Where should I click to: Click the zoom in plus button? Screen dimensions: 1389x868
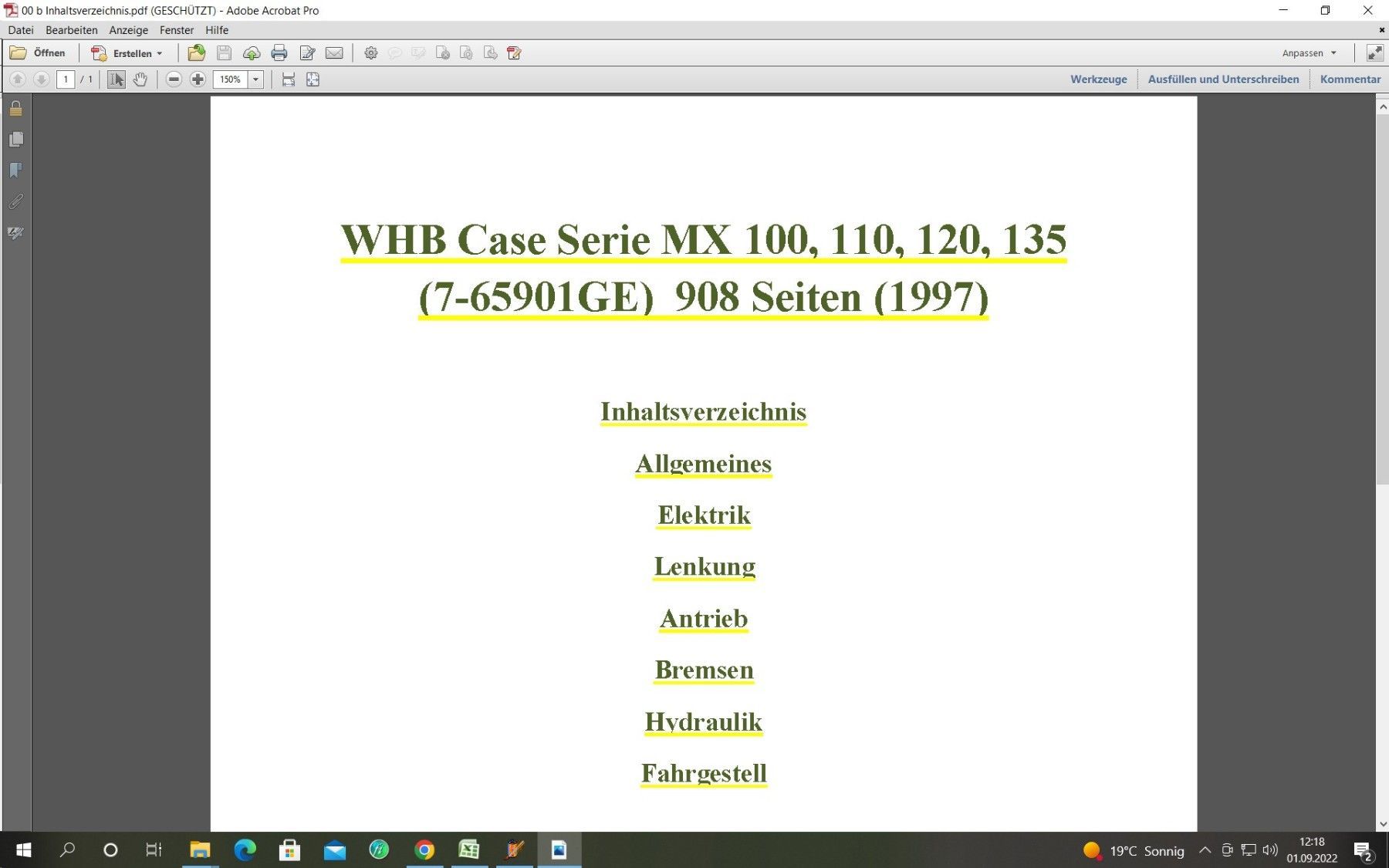tap(198, 79)
